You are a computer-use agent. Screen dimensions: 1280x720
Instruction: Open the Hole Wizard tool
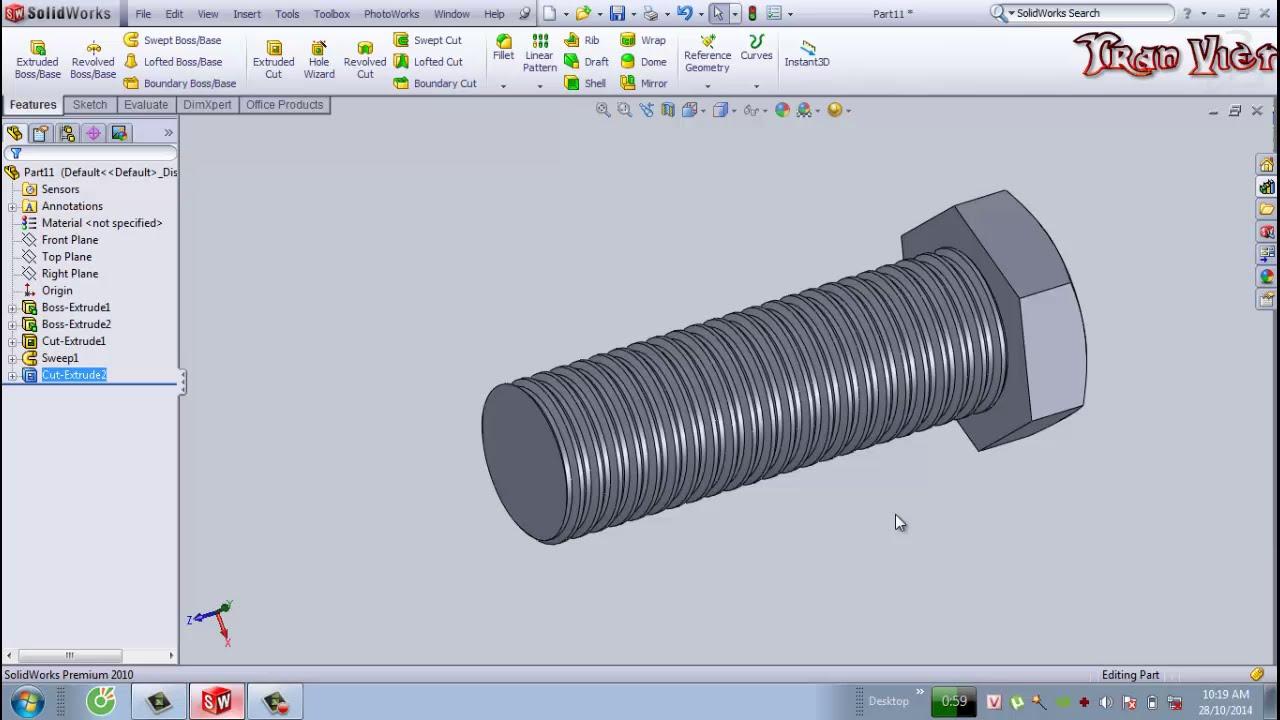(x=319, y=60)
